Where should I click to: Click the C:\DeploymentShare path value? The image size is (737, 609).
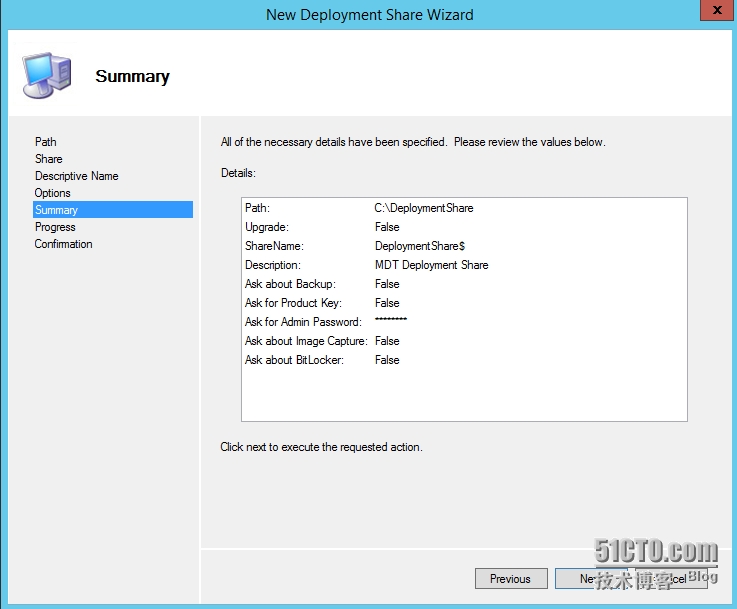(x=423, y=208)
